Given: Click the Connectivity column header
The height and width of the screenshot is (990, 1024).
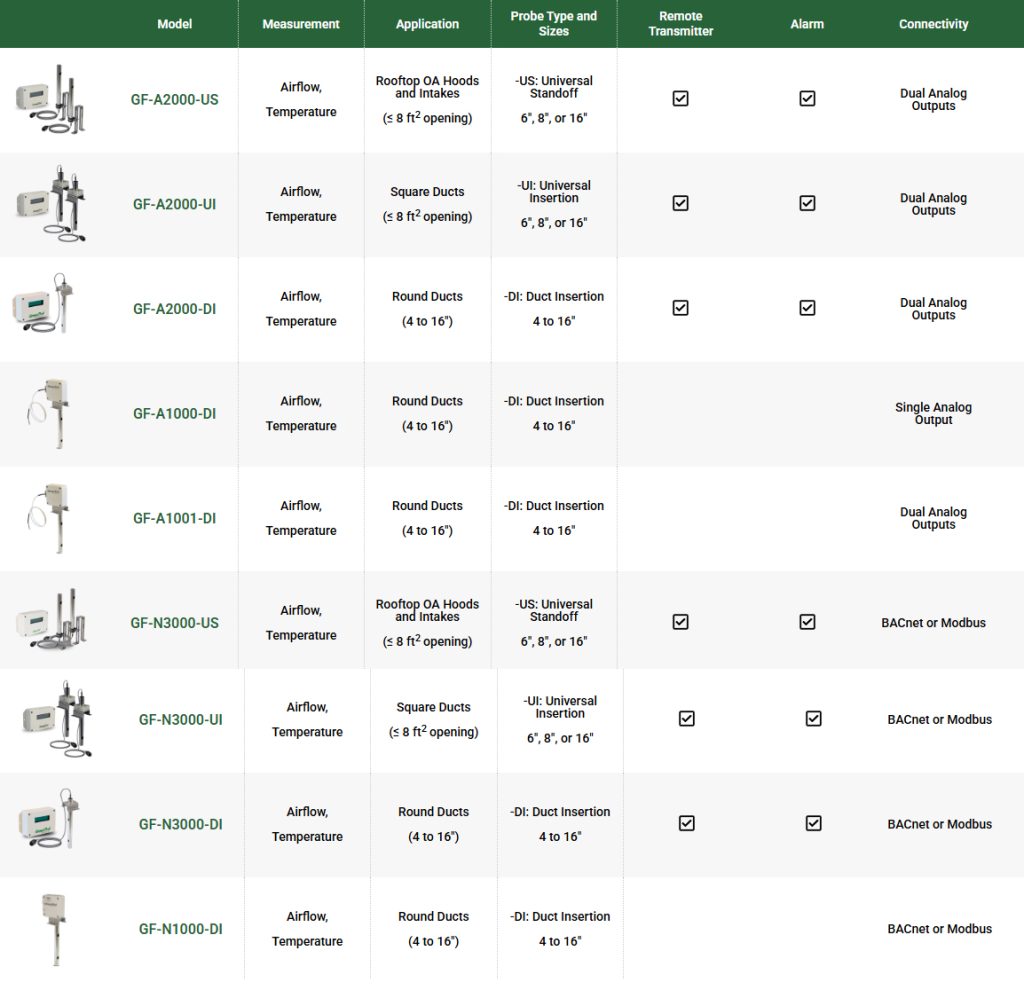Looking at the screenshot, I should 933,24.
